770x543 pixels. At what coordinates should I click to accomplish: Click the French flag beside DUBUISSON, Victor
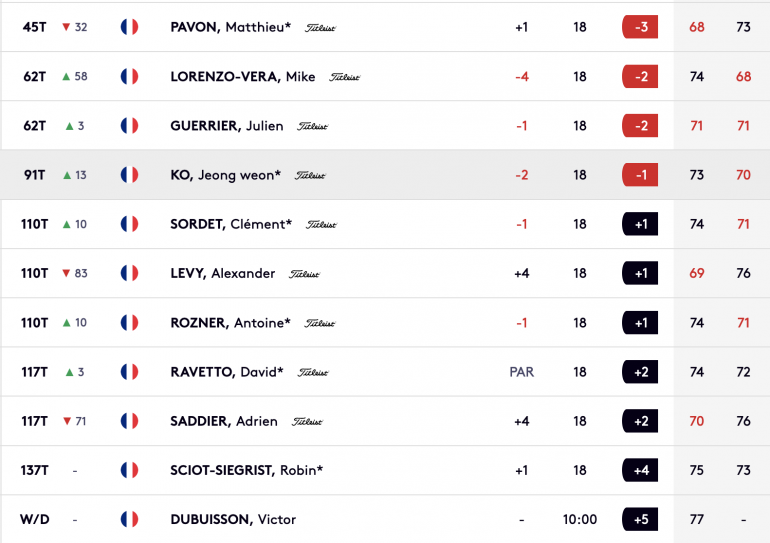click(x=130, y=519)
